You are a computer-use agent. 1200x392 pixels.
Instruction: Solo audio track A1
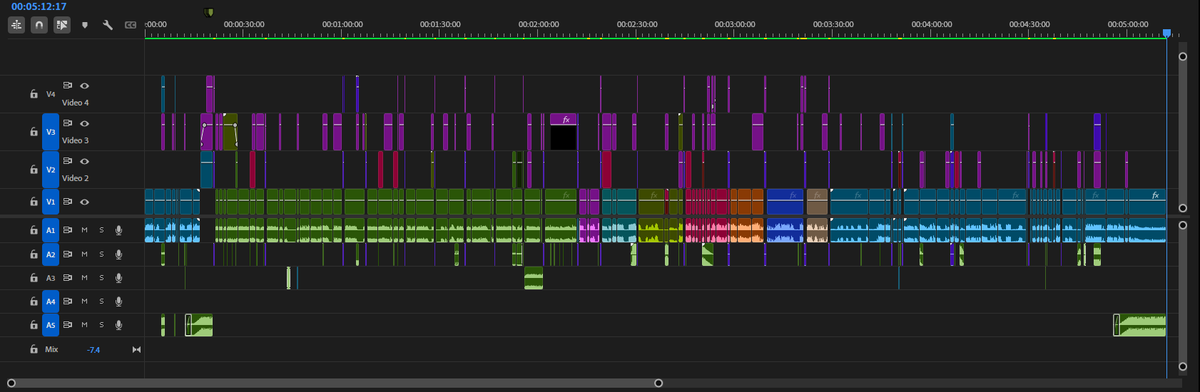click(101, 230)
